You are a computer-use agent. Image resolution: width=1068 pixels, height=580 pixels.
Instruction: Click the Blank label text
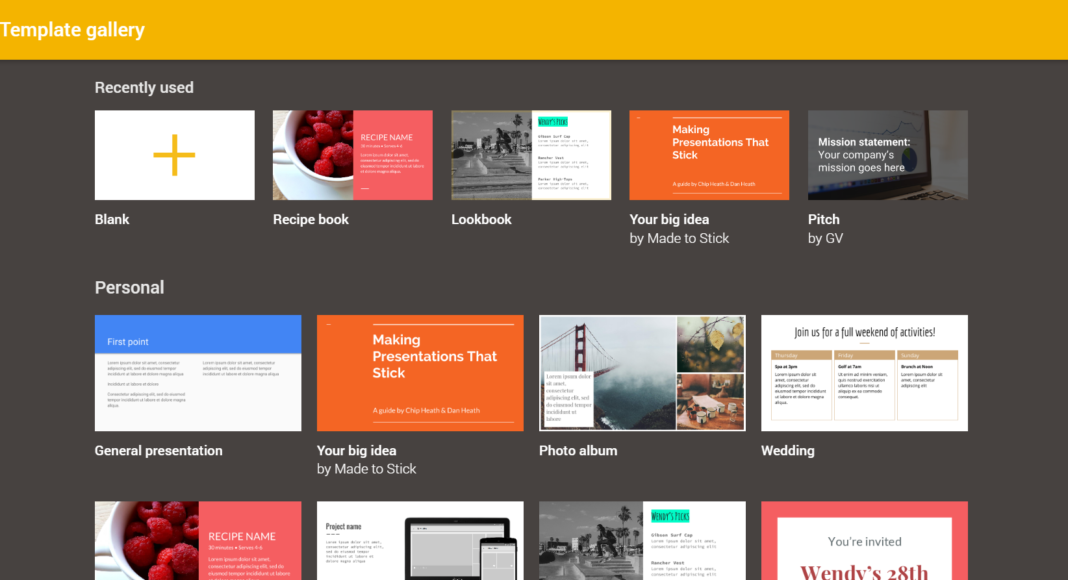tap(112, 219)
